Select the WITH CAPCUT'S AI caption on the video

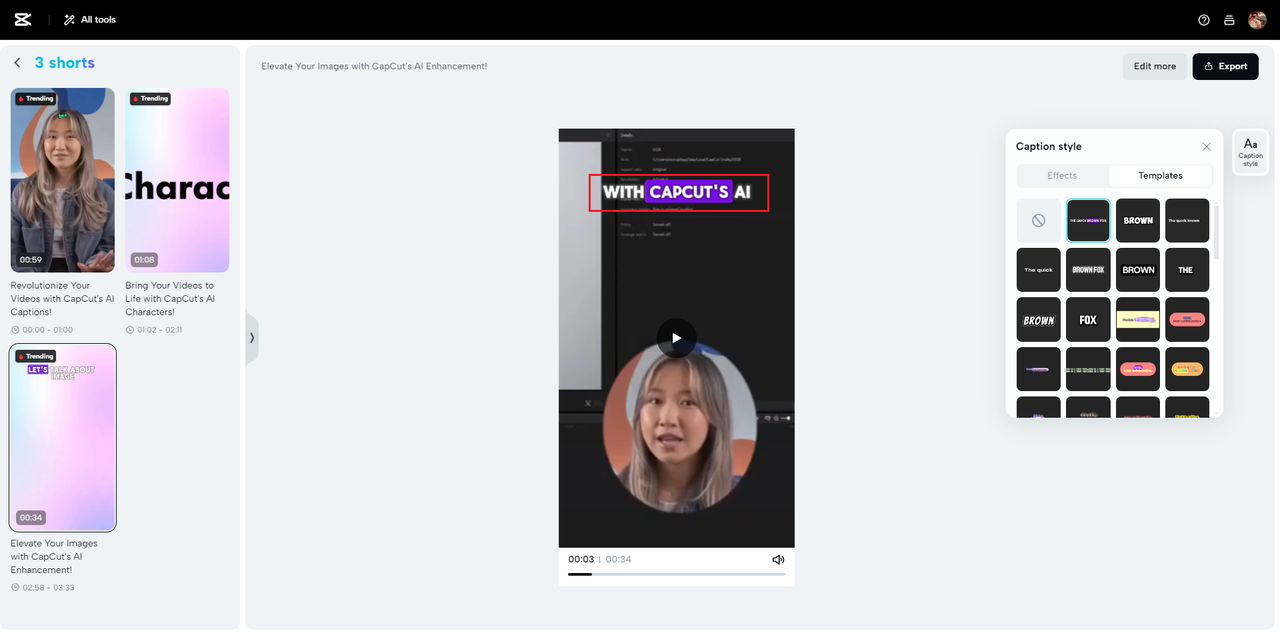click(x=678, y=192)
